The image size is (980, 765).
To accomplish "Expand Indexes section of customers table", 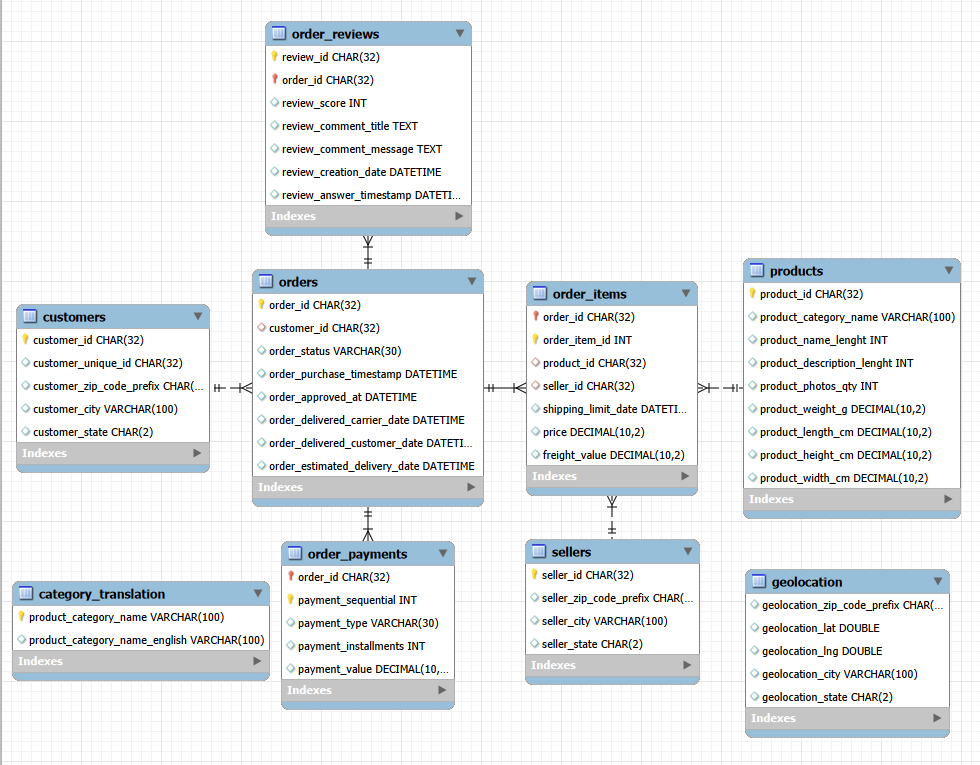I will 198,452.
